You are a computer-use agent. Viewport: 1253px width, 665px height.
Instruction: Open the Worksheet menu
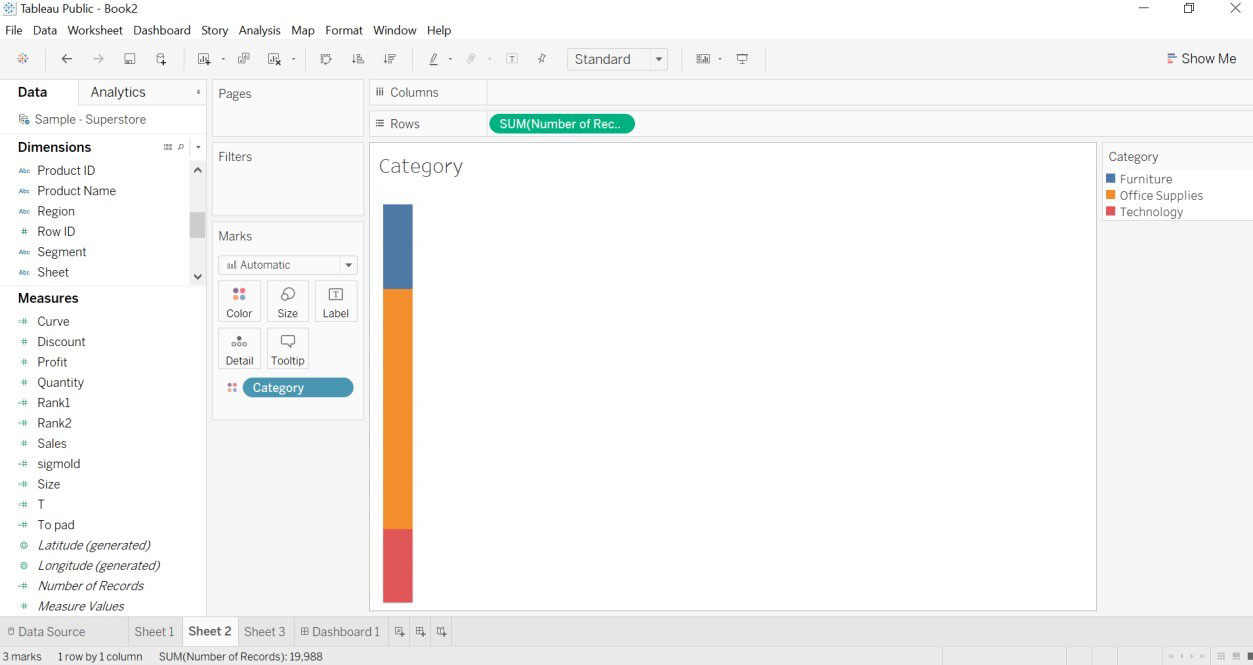pos(95,30)
